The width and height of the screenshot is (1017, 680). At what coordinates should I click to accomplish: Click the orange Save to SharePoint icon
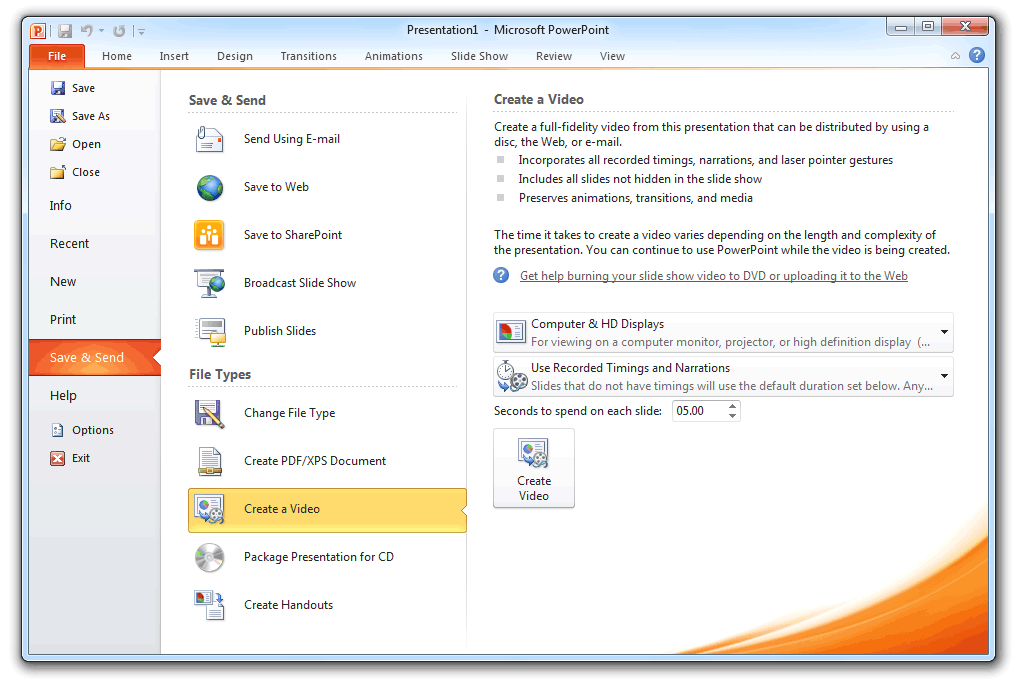tap(209, 235)
